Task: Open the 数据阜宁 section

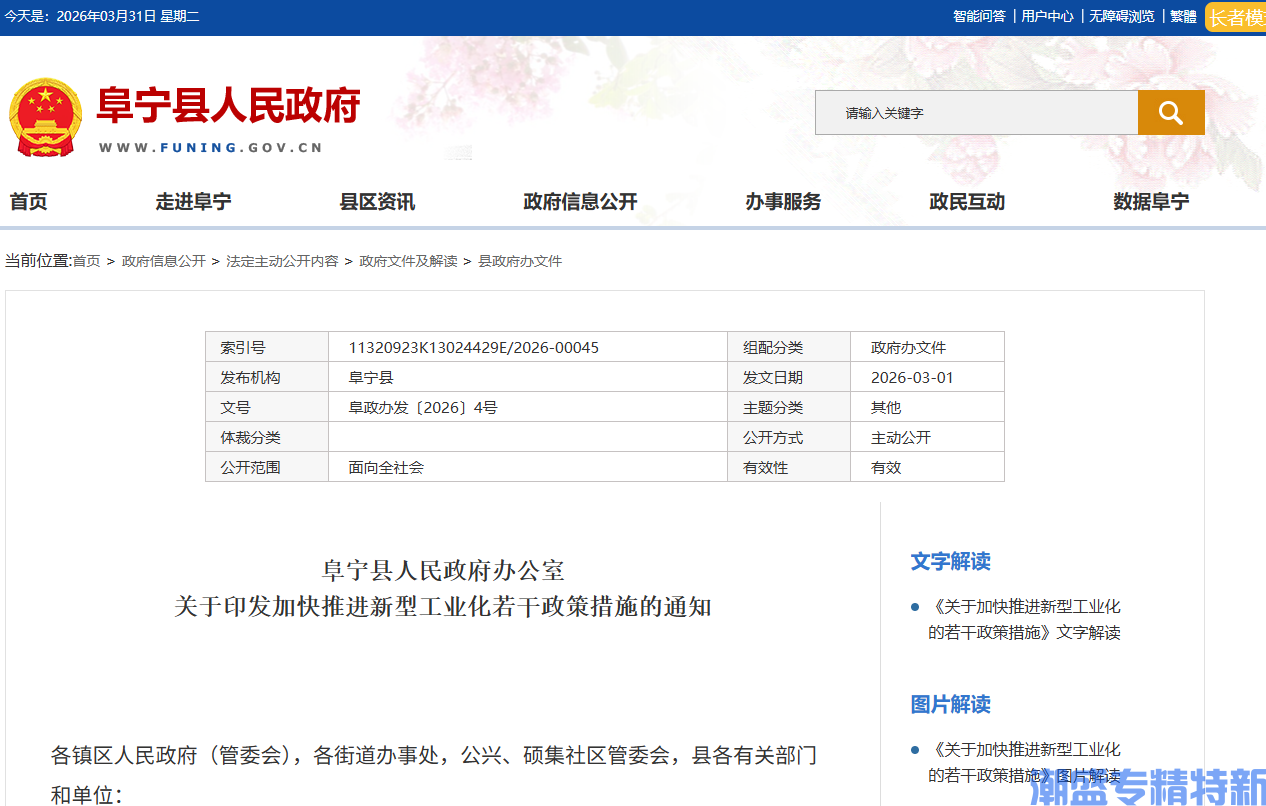Action: 1150,202
